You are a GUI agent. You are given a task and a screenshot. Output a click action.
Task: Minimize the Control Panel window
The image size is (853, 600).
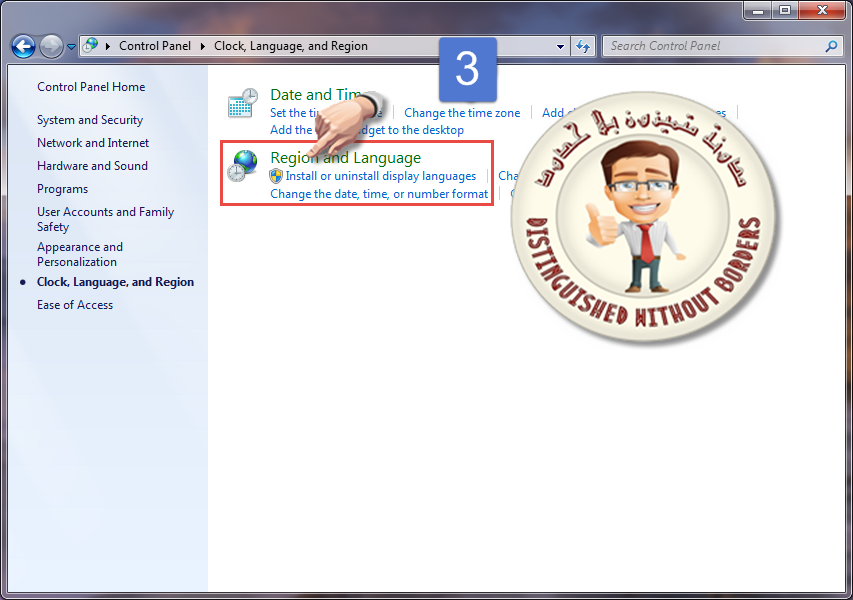tap(758, 10)
